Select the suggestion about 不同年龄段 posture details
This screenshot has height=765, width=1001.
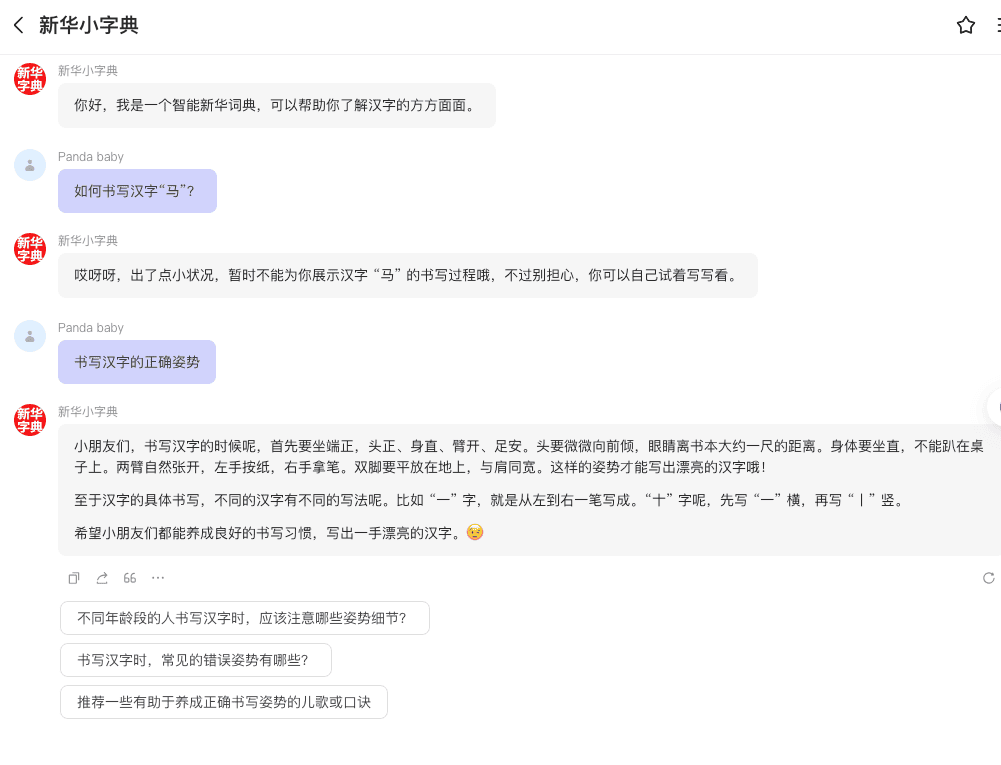pos(244,618)
